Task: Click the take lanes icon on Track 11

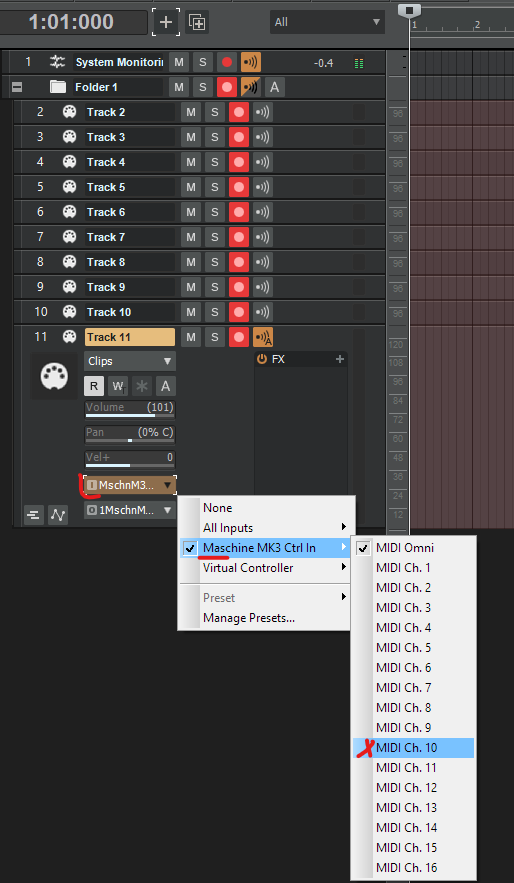Action: [34, 514]
